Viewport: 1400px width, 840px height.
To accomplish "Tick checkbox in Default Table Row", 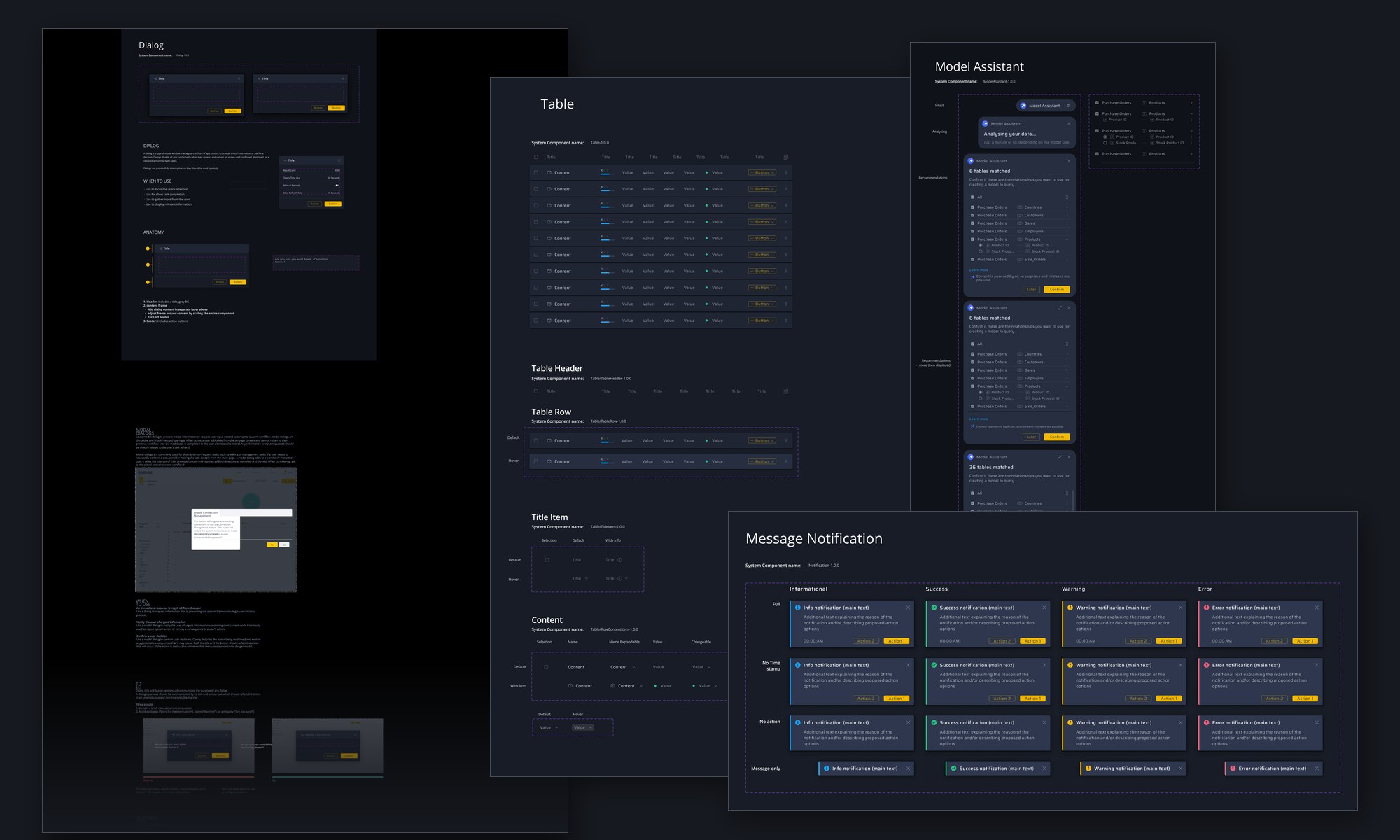I will tap(536, 441).
